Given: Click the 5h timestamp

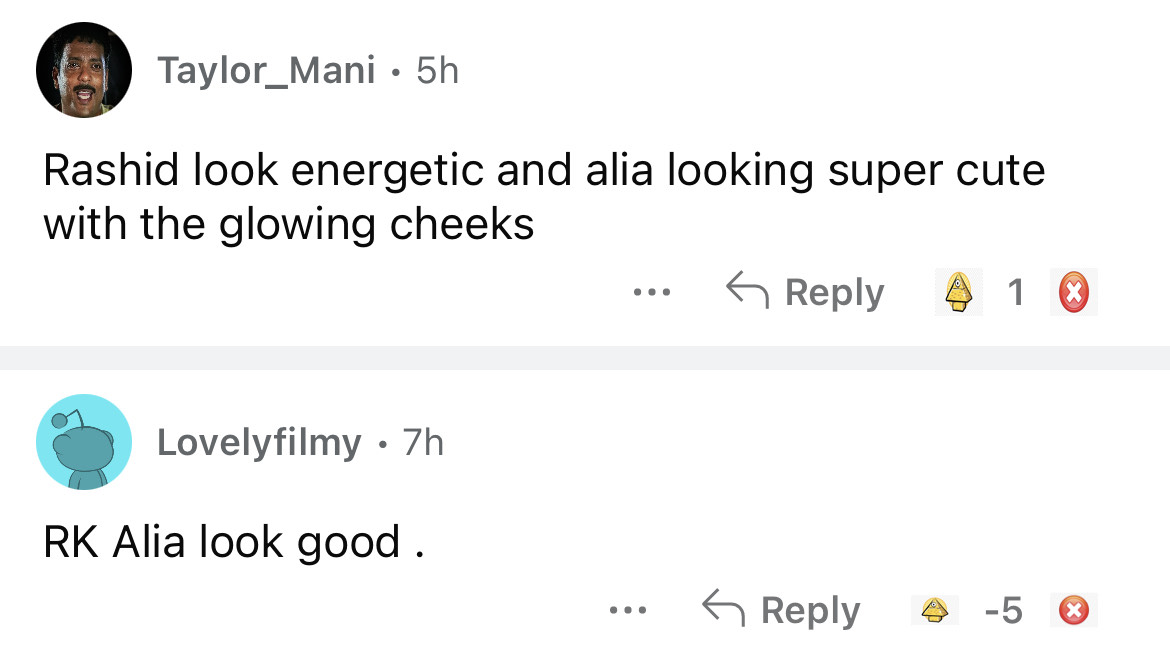Looking at the screenshot, I should pos(437,70).
